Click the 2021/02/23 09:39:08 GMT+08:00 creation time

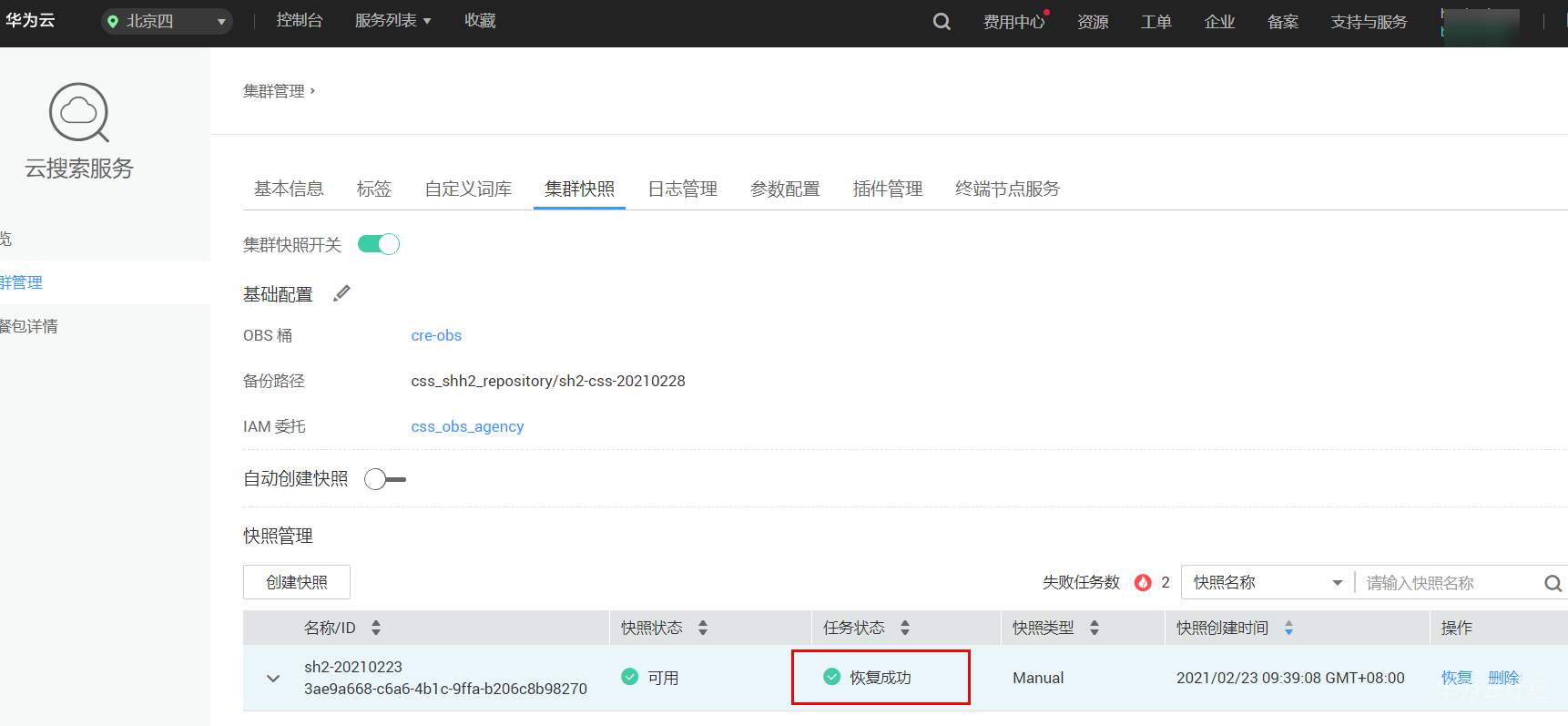[x=1290, y=678]
